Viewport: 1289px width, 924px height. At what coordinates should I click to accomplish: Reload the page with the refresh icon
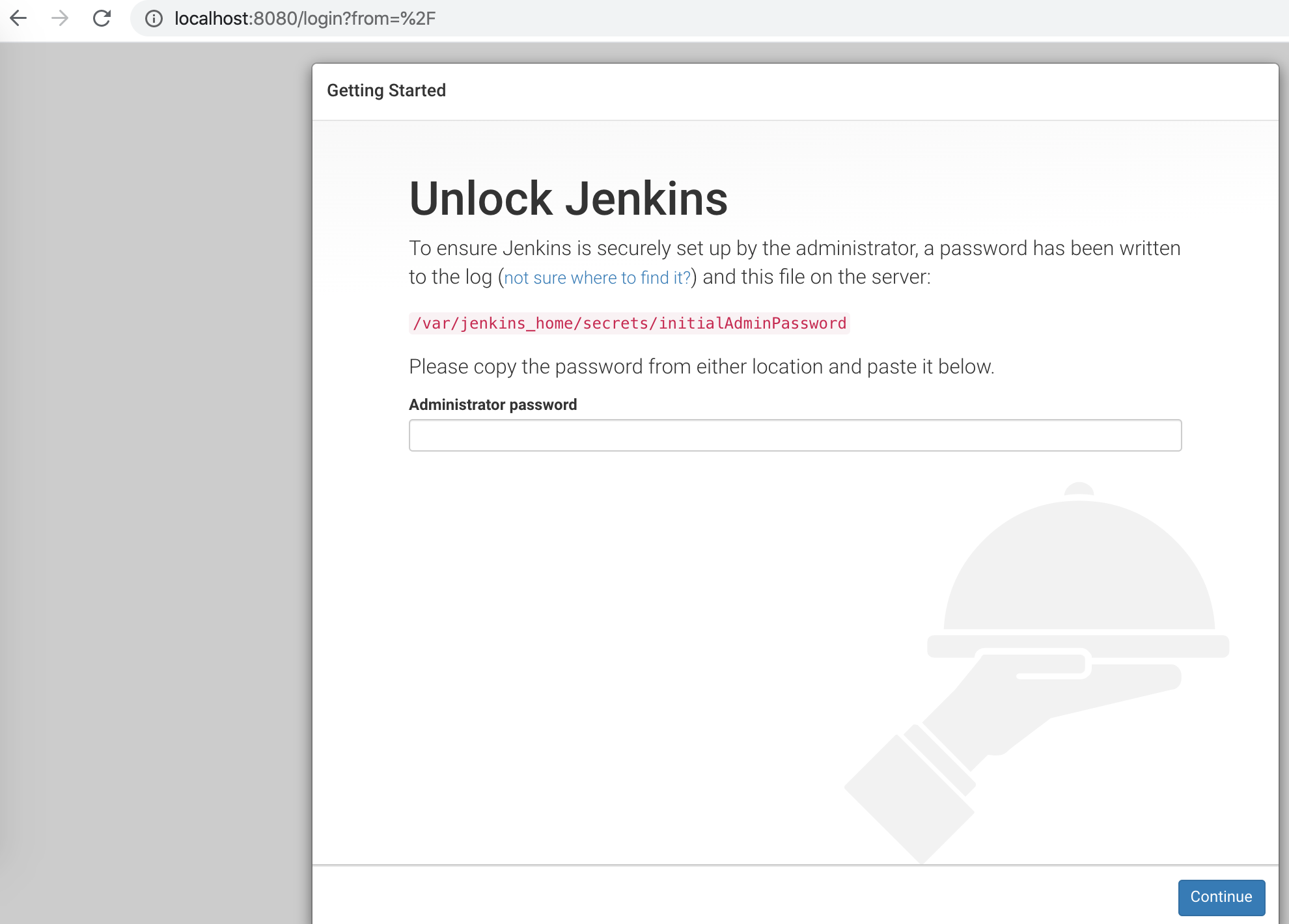pos(102,18)
